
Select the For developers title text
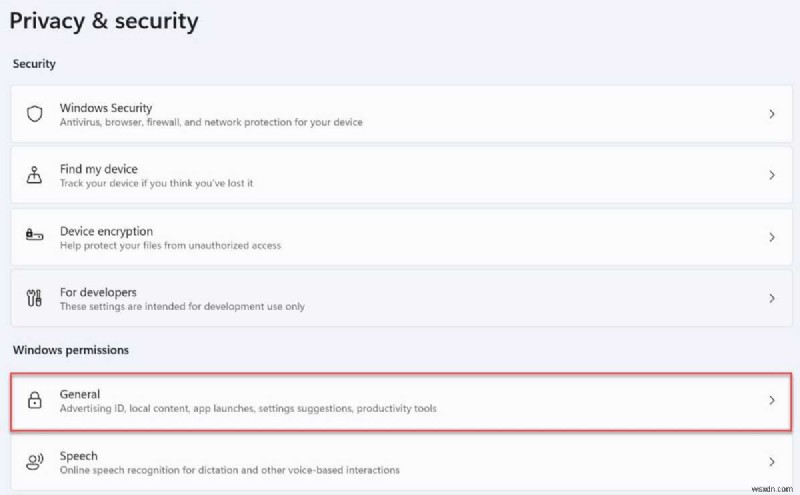click(98, 292)
